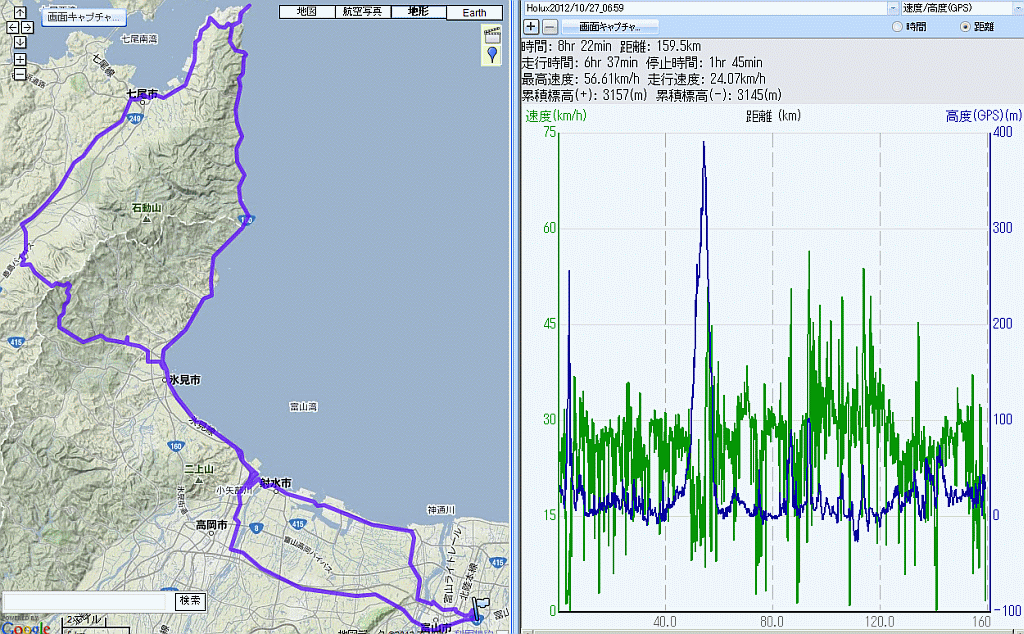Pan the map down with the arrow
This screenshot has width=1024, height=634.
(x=19, y=43)
